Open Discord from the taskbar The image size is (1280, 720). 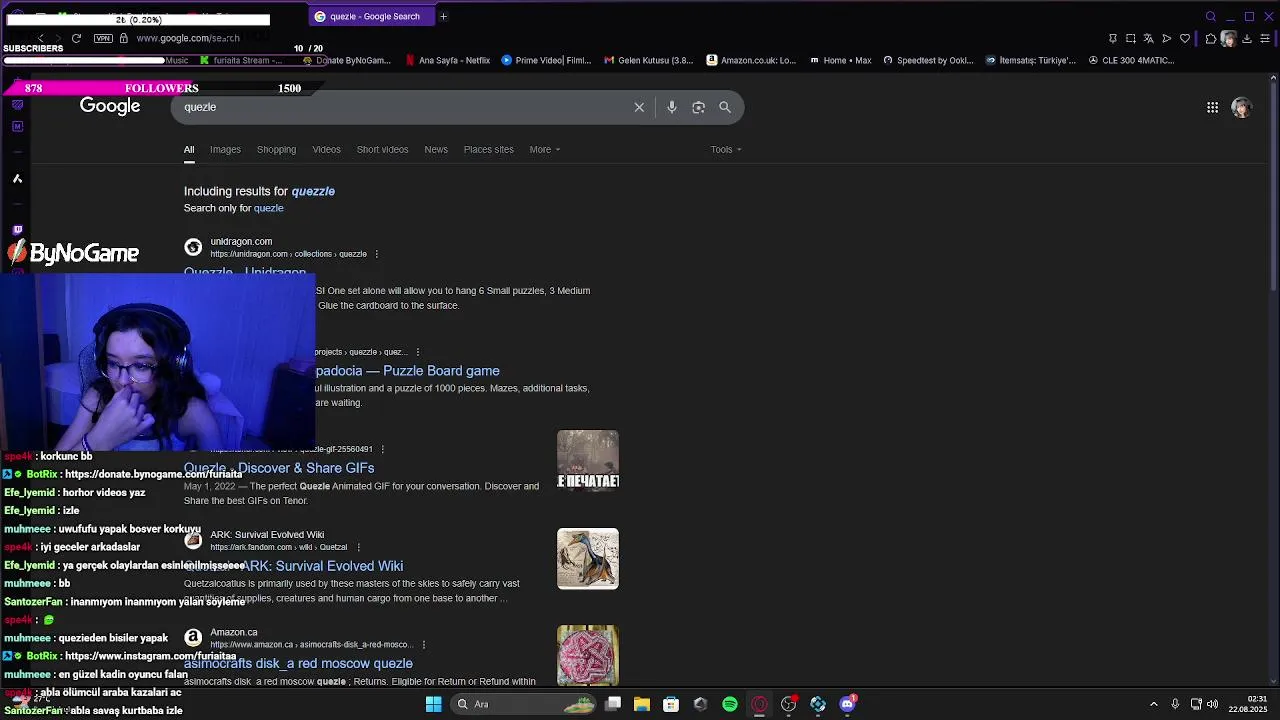(x=847, y=704)
